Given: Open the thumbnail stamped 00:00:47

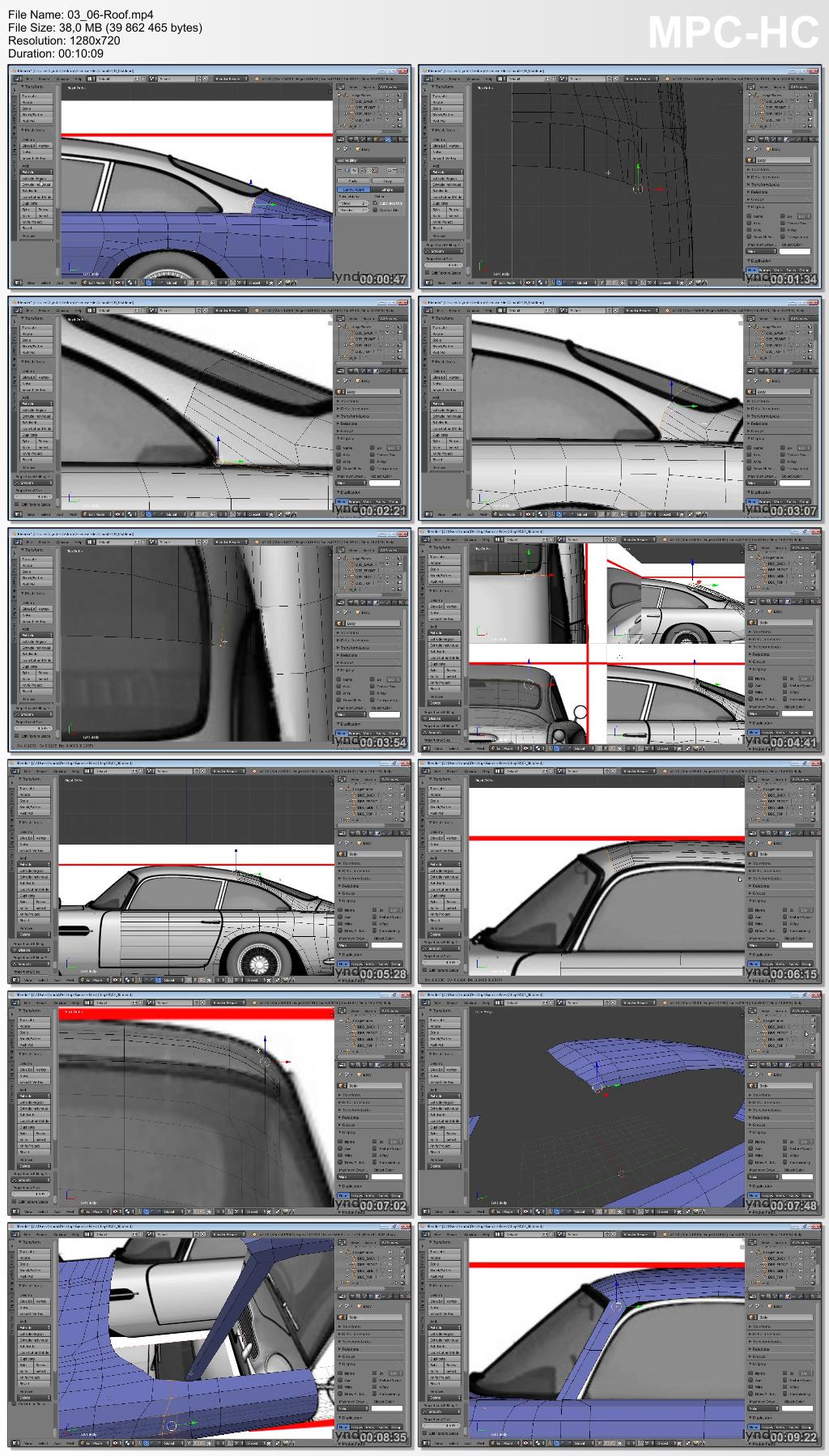Looking at the screenshot, I should 210,177.
